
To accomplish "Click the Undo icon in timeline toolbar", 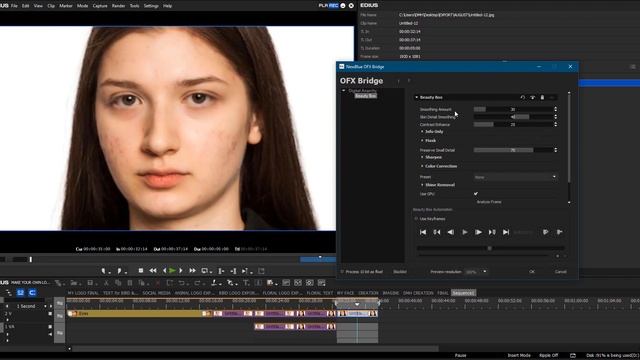I will point(182,282).
